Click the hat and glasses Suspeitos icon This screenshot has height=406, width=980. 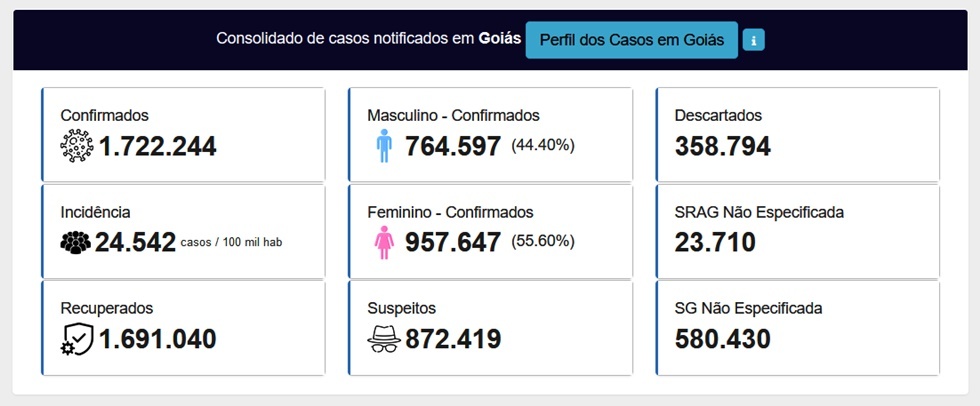(384, 339)
